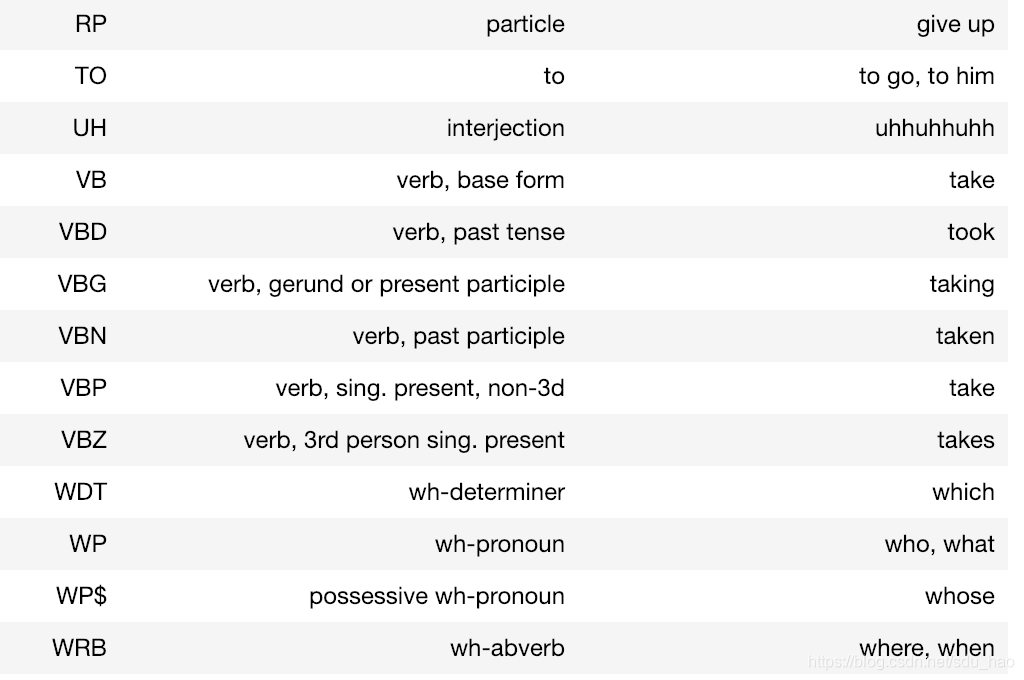This screenshot has height=680, width=1024.
Task: Click the 'interjection' description
Action: pyautogui.click(x=505, y=128)
